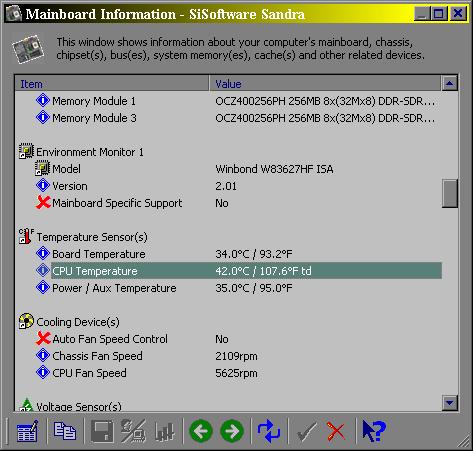
Task: Go forward with green right arrow
Action: click(x=232, y=431)
